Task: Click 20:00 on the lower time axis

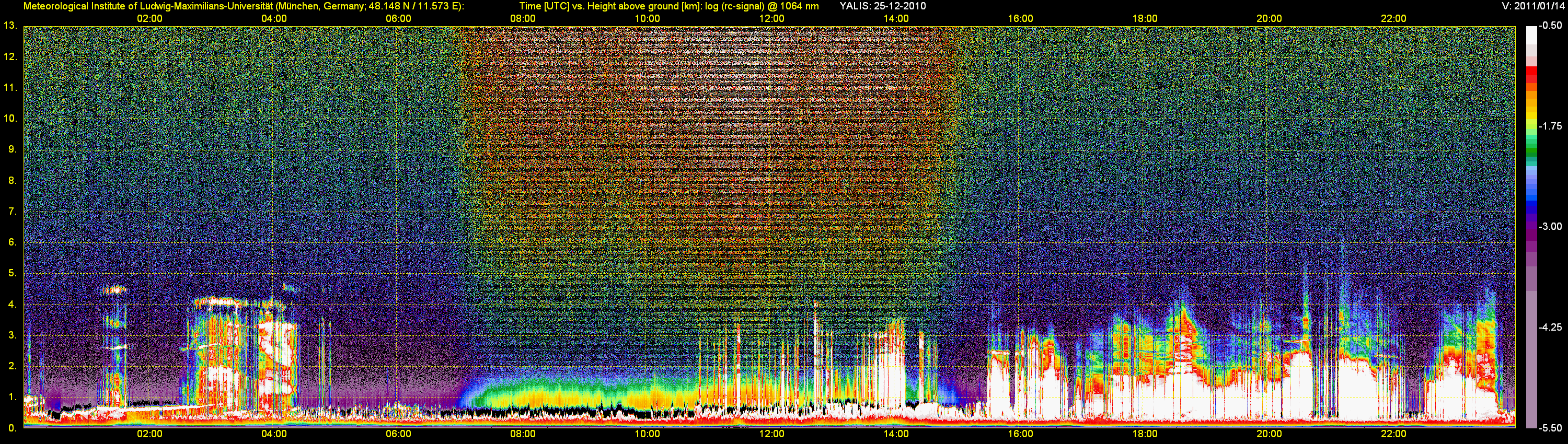Action: coord(1269,434)
